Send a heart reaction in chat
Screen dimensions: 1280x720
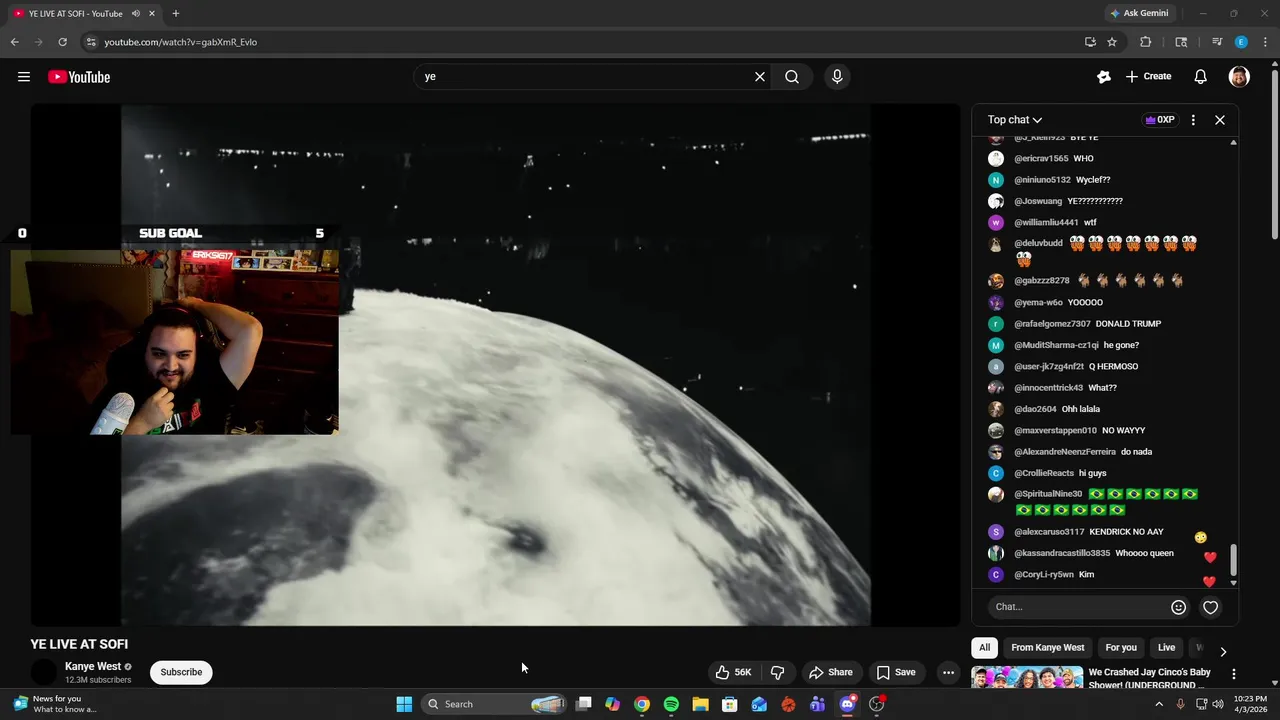[1210, 607]
